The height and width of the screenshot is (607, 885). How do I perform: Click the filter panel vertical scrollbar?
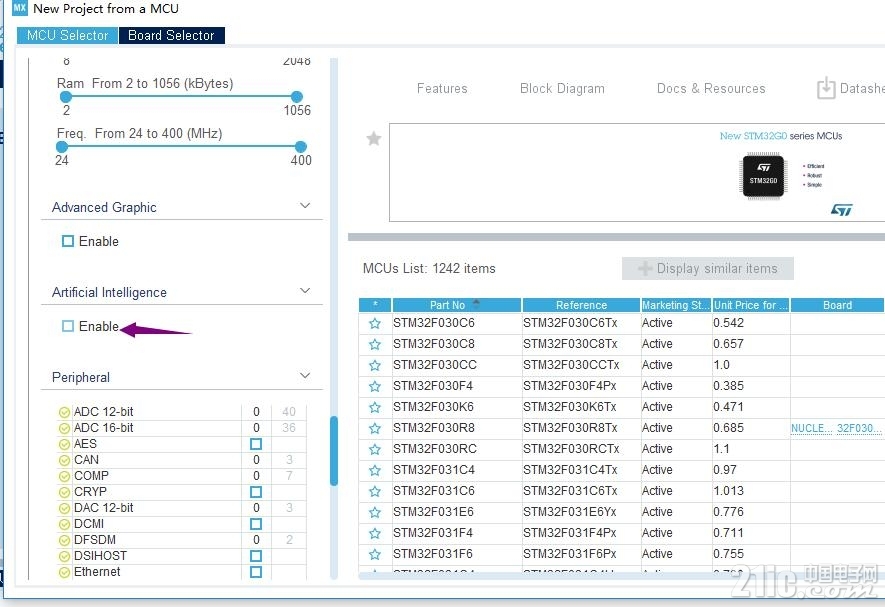click(x=334, y=451)
